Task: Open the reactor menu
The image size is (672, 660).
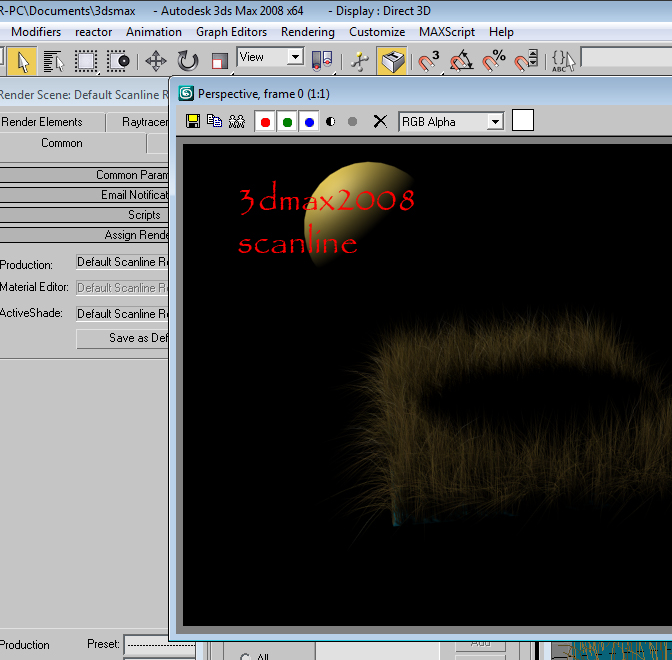Action: [93, 32]
